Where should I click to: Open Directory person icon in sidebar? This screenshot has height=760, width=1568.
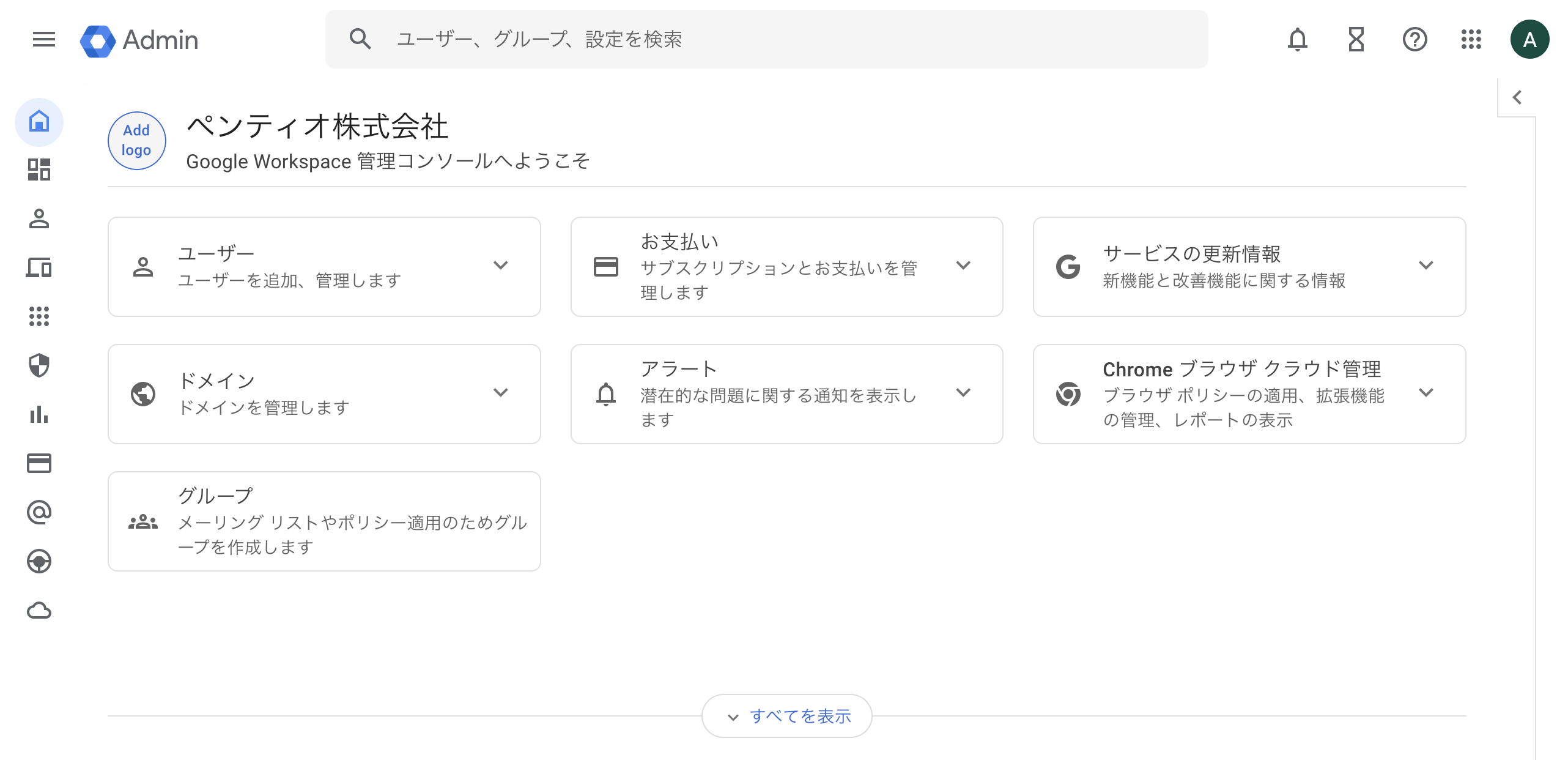(39, 218)
